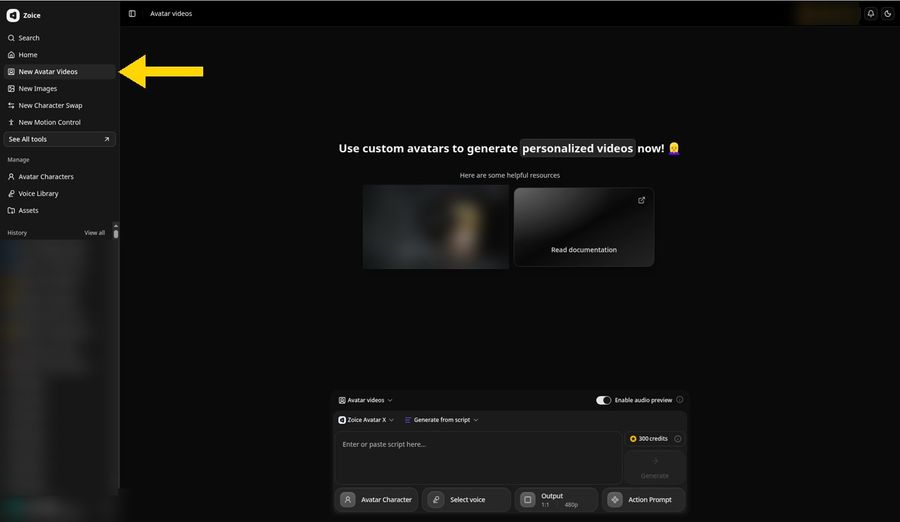This screenshot has height=522, width=900.
Task: Click info icon beside Enable audio preview
Action: 680,400
